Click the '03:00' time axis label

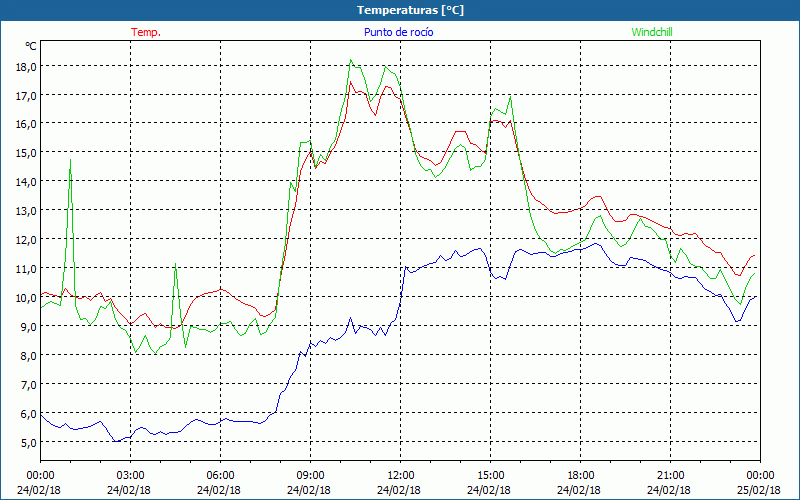130,475
